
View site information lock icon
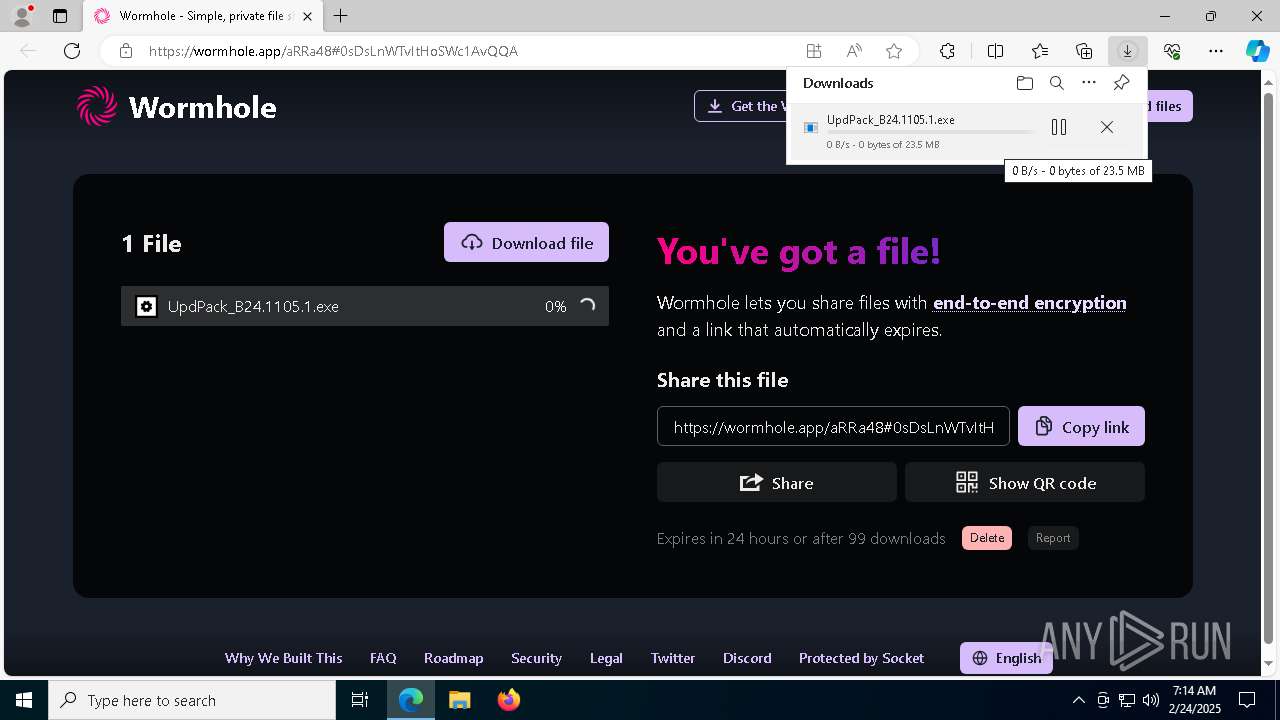click(126, 51)
